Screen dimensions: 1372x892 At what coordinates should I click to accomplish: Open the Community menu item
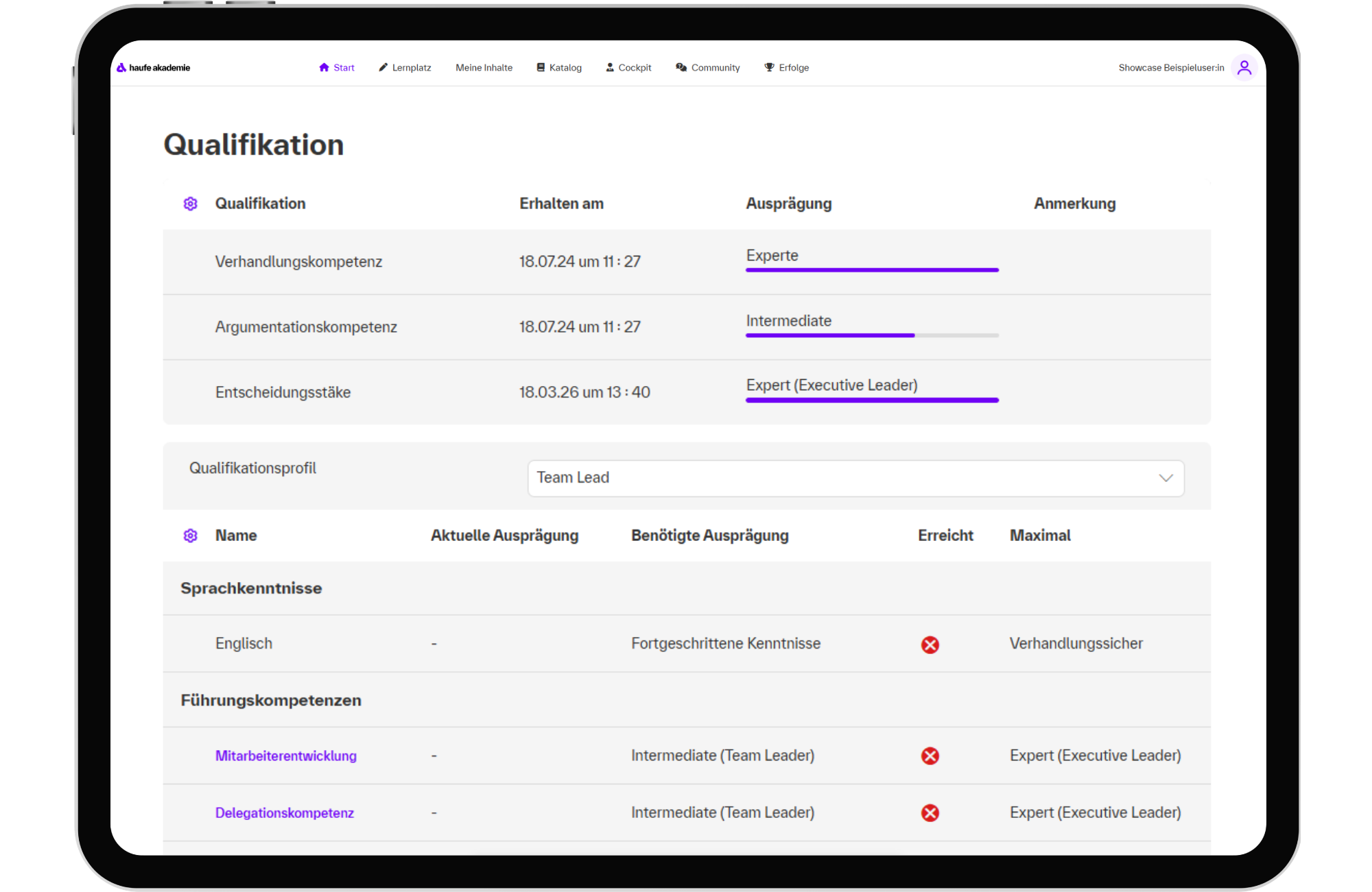(x=708, y=67)
